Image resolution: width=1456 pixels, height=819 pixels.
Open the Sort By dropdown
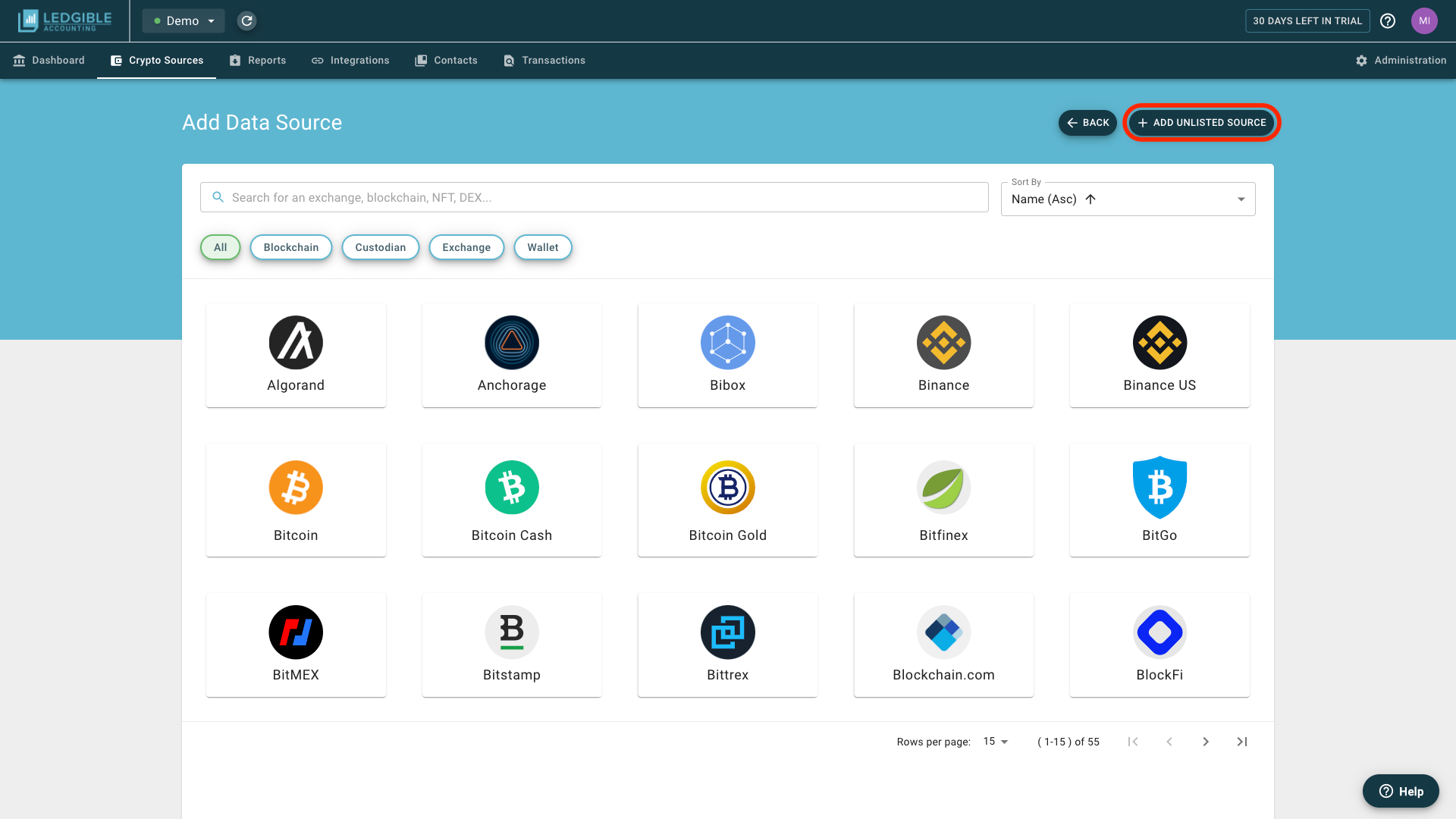coord(1128,199)
